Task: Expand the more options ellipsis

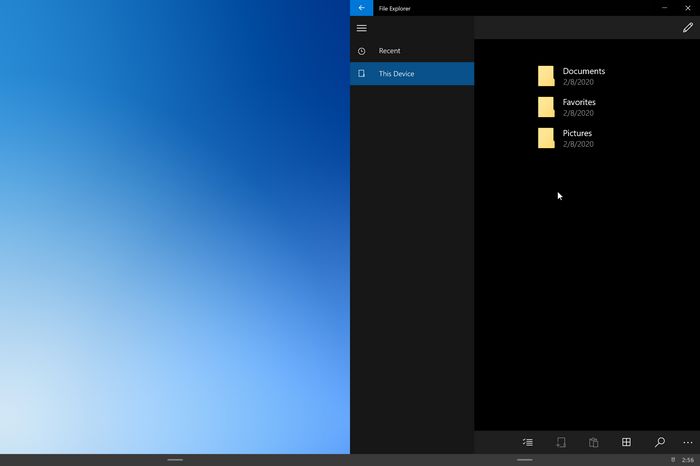Action: (x=687, y=442)
